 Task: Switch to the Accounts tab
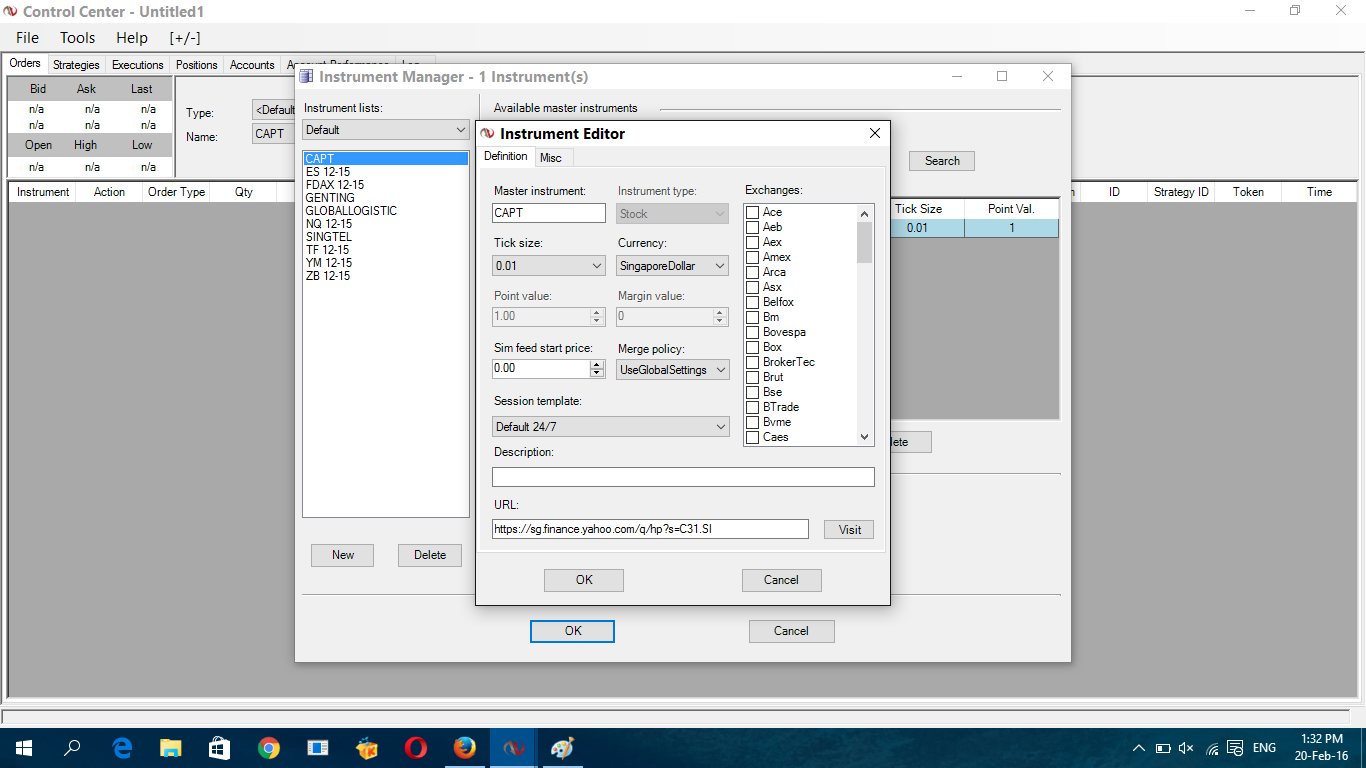[252, 65]
